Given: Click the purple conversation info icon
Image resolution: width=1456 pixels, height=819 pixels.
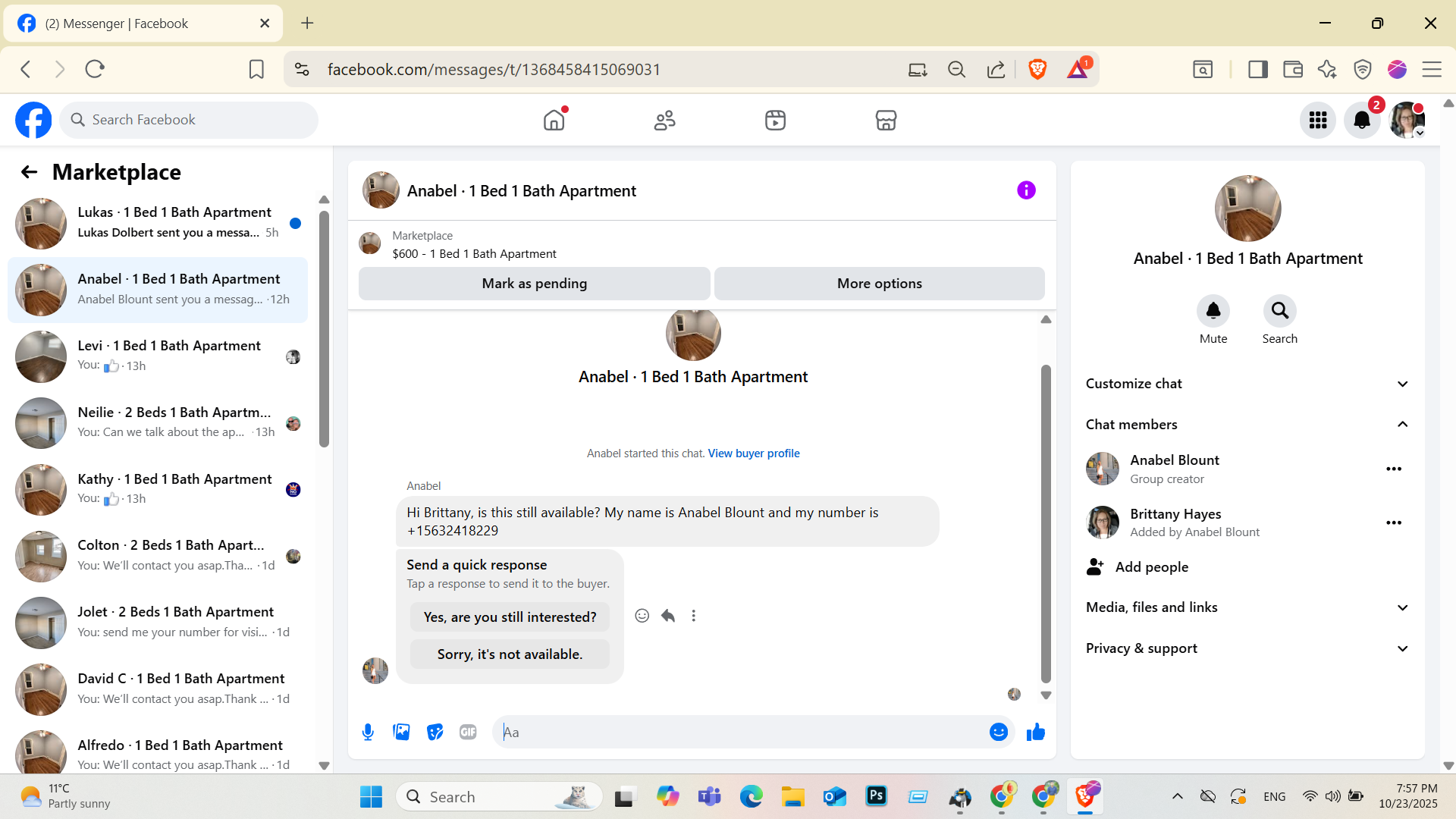Looking at the screenshot, I should pos(1026,190).
